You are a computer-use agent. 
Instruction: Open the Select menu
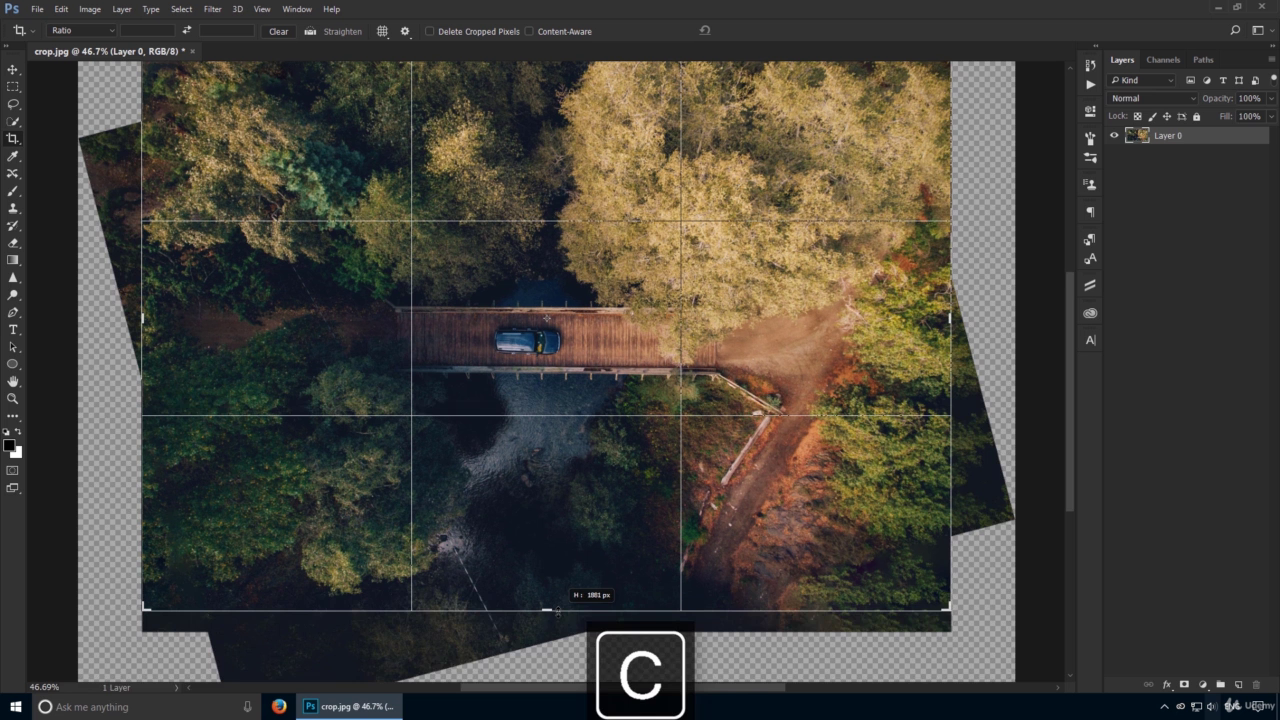point(181,9)
